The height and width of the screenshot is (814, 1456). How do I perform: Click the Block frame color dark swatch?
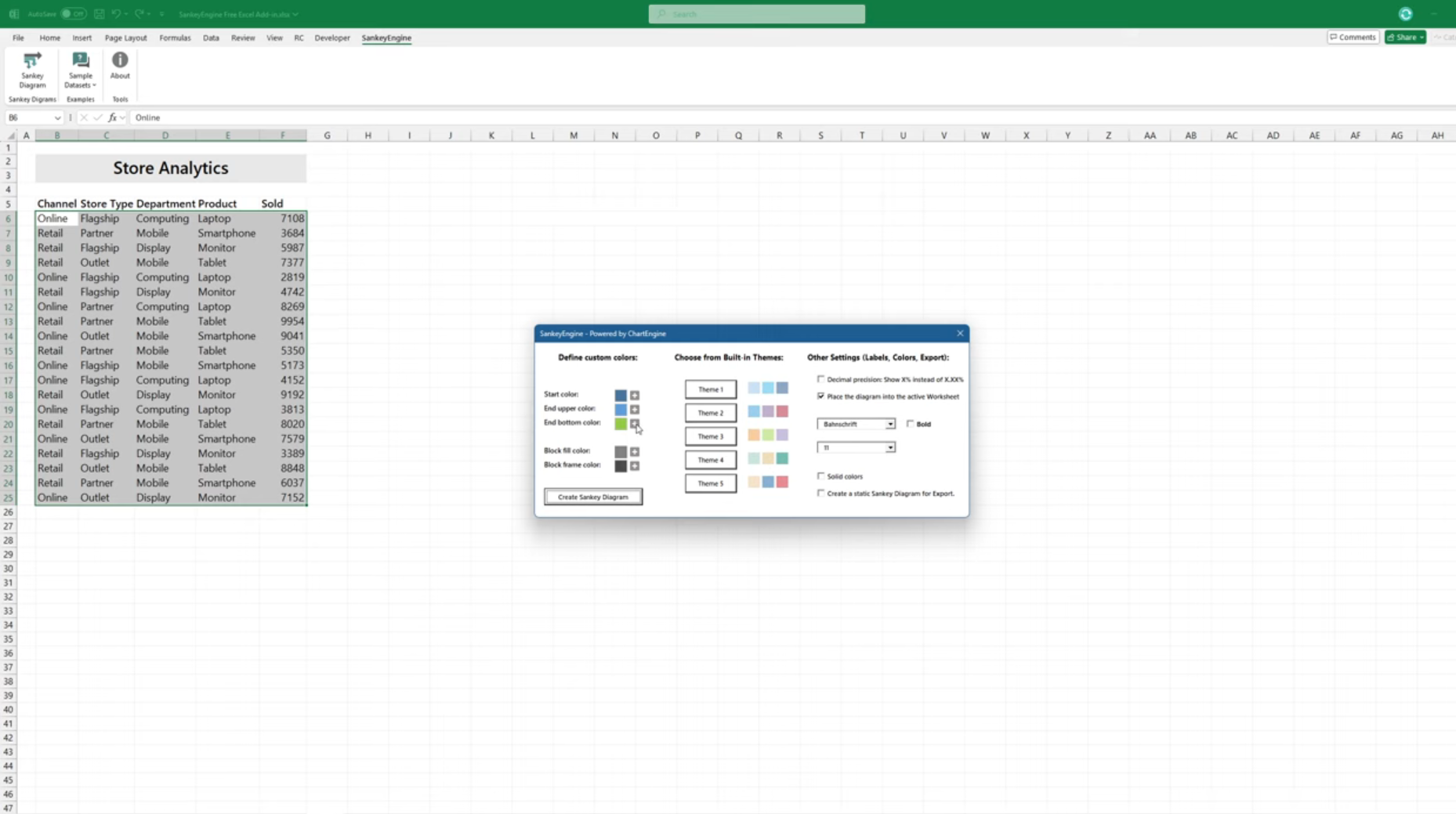(621, 466)
